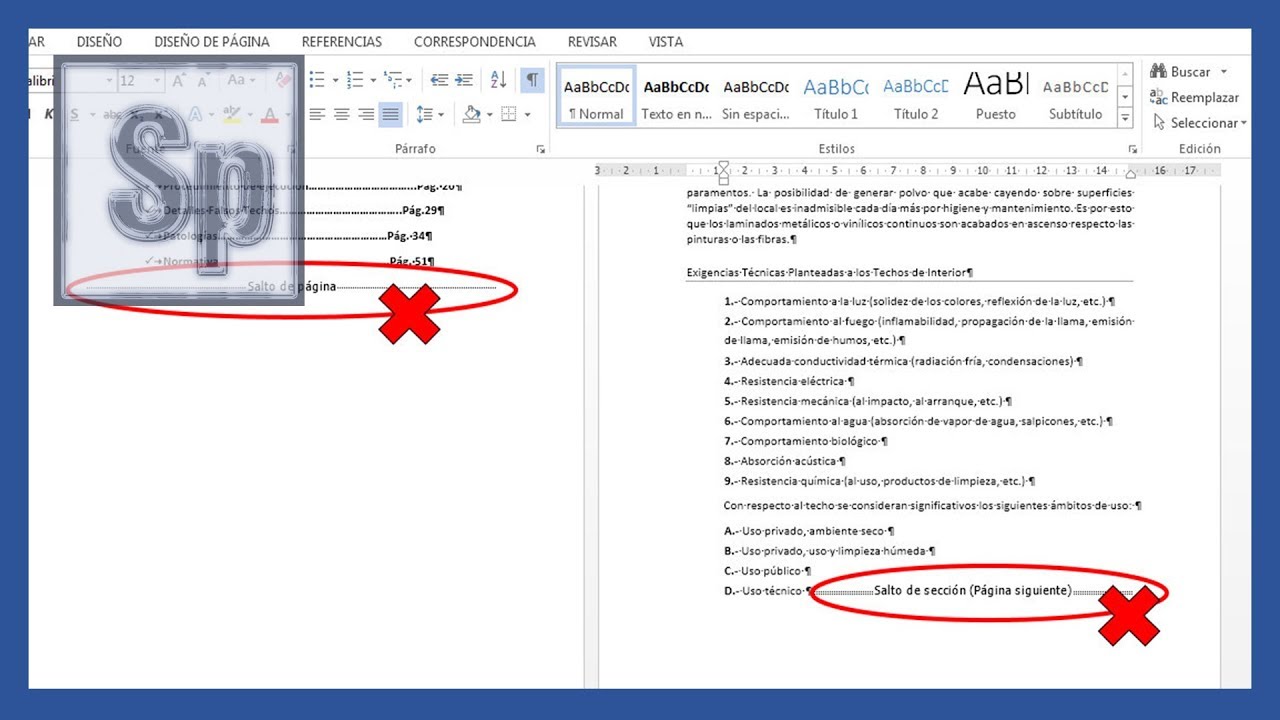Apply bulleted list formatting

(317, 80)
